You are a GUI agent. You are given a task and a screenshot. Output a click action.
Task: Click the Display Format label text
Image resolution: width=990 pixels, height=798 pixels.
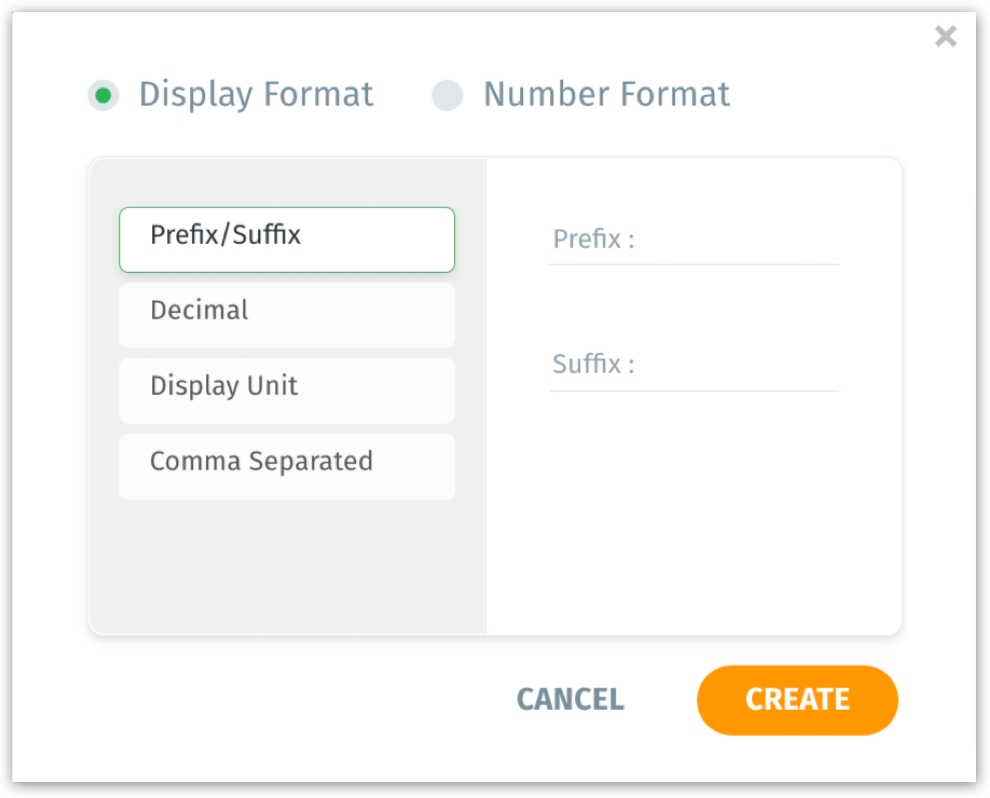pos(256,95)
